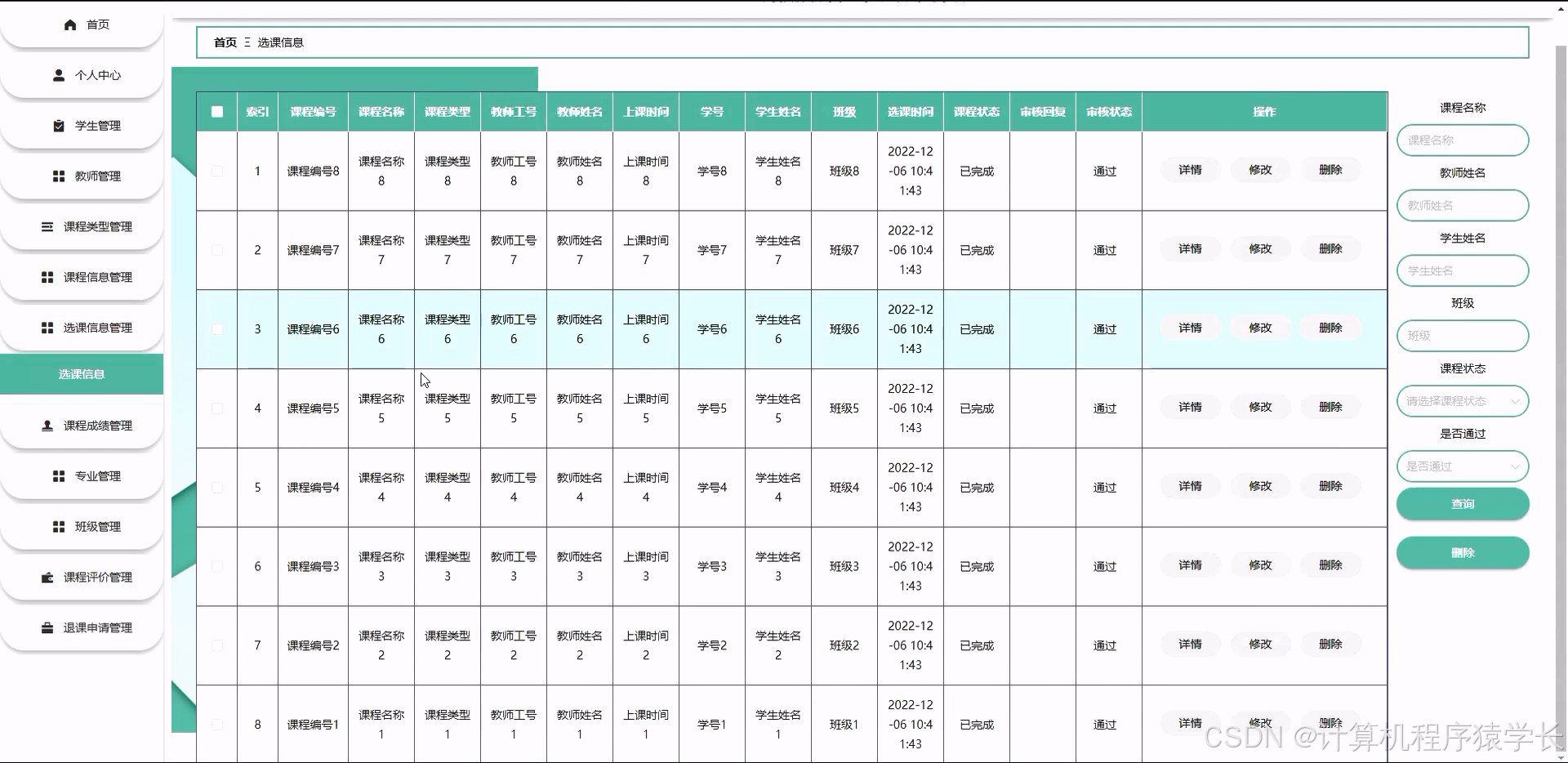Click the green 查询 search button
This screenshot has width=1568, height=763.
[x=1463, y=504]
